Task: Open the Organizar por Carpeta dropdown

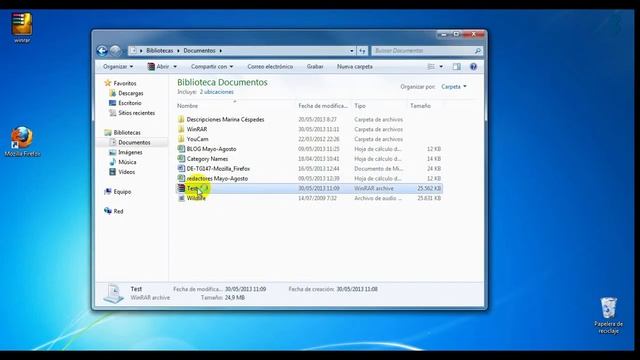Action: pos(453,87)
